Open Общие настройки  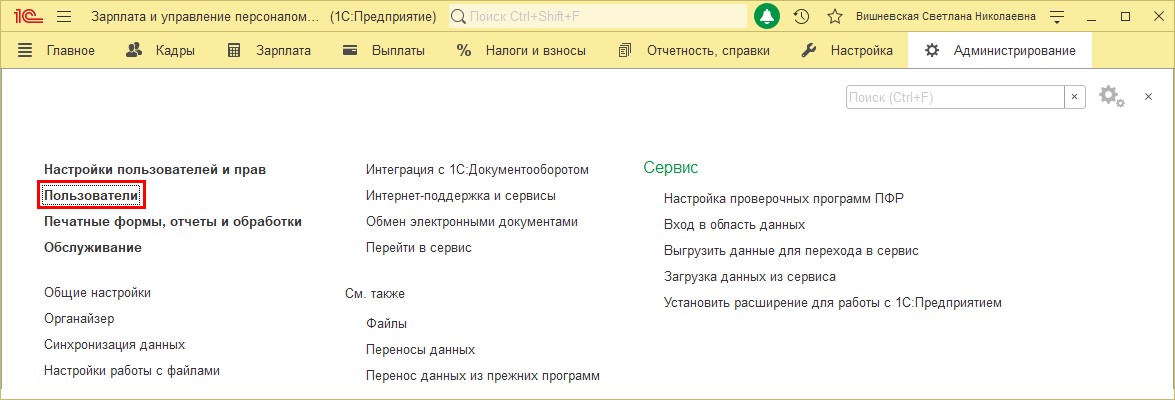tap(97, 292)
